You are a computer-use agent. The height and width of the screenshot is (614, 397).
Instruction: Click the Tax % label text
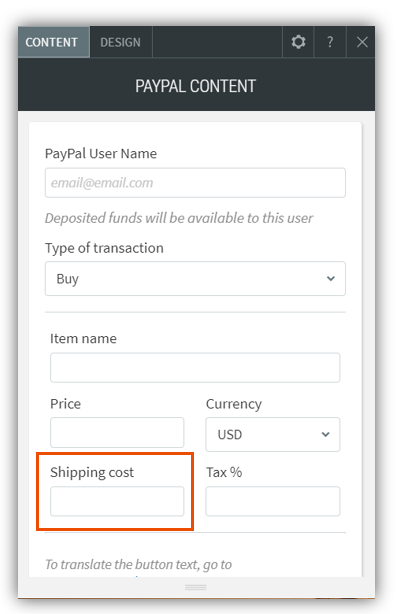[224, 472]
